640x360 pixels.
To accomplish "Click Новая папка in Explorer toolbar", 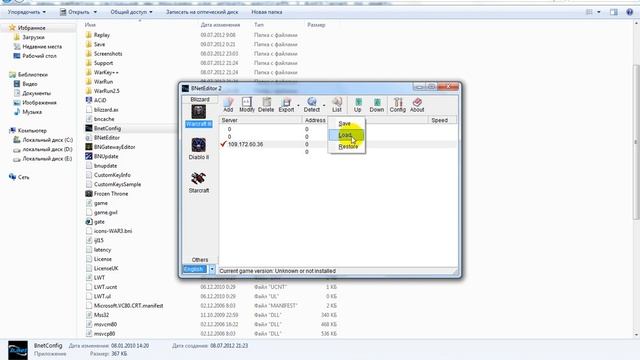I will tap(267, 12).
